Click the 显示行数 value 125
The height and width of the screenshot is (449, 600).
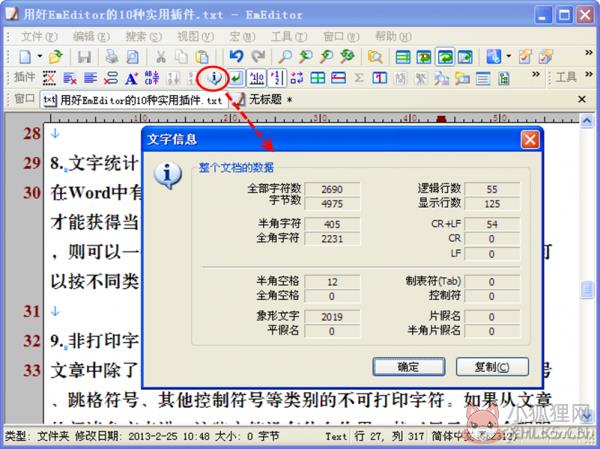pyautogui.click(x=492, y=204)
